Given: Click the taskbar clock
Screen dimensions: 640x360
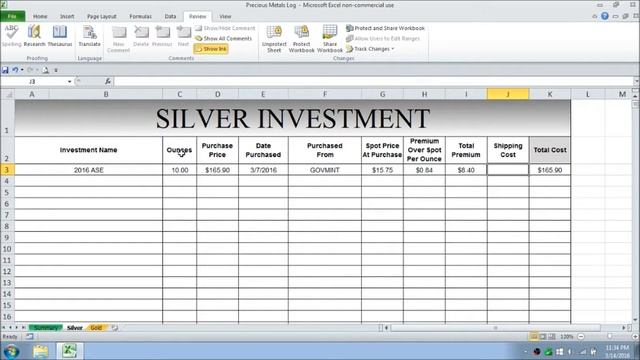Looking at the screenshot, I should (x=617, y=351).
